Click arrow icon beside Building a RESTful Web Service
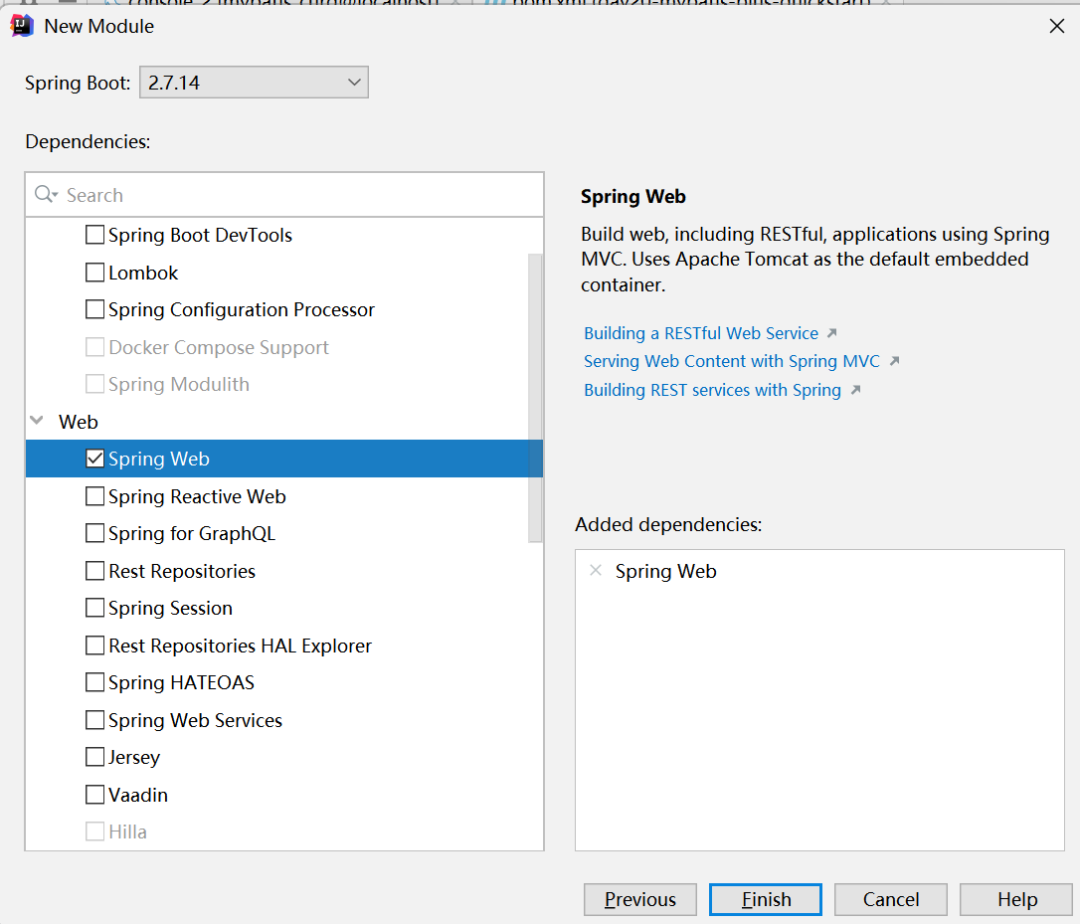 click(832, 333)
